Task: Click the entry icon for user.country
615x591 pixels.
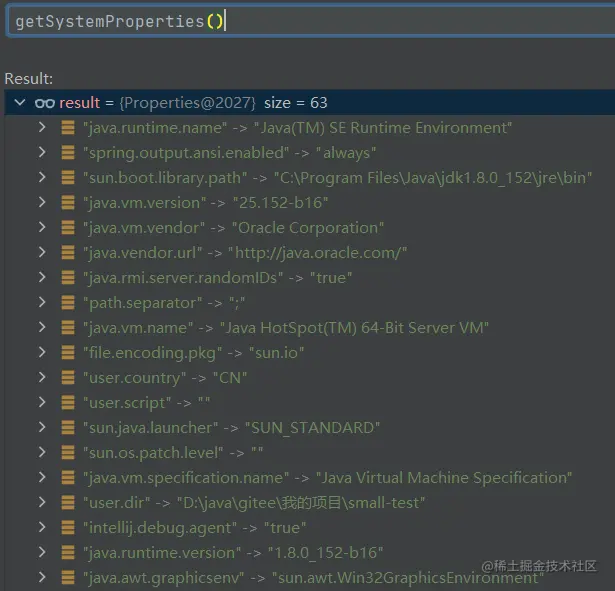Action: [x=68, y=378]
